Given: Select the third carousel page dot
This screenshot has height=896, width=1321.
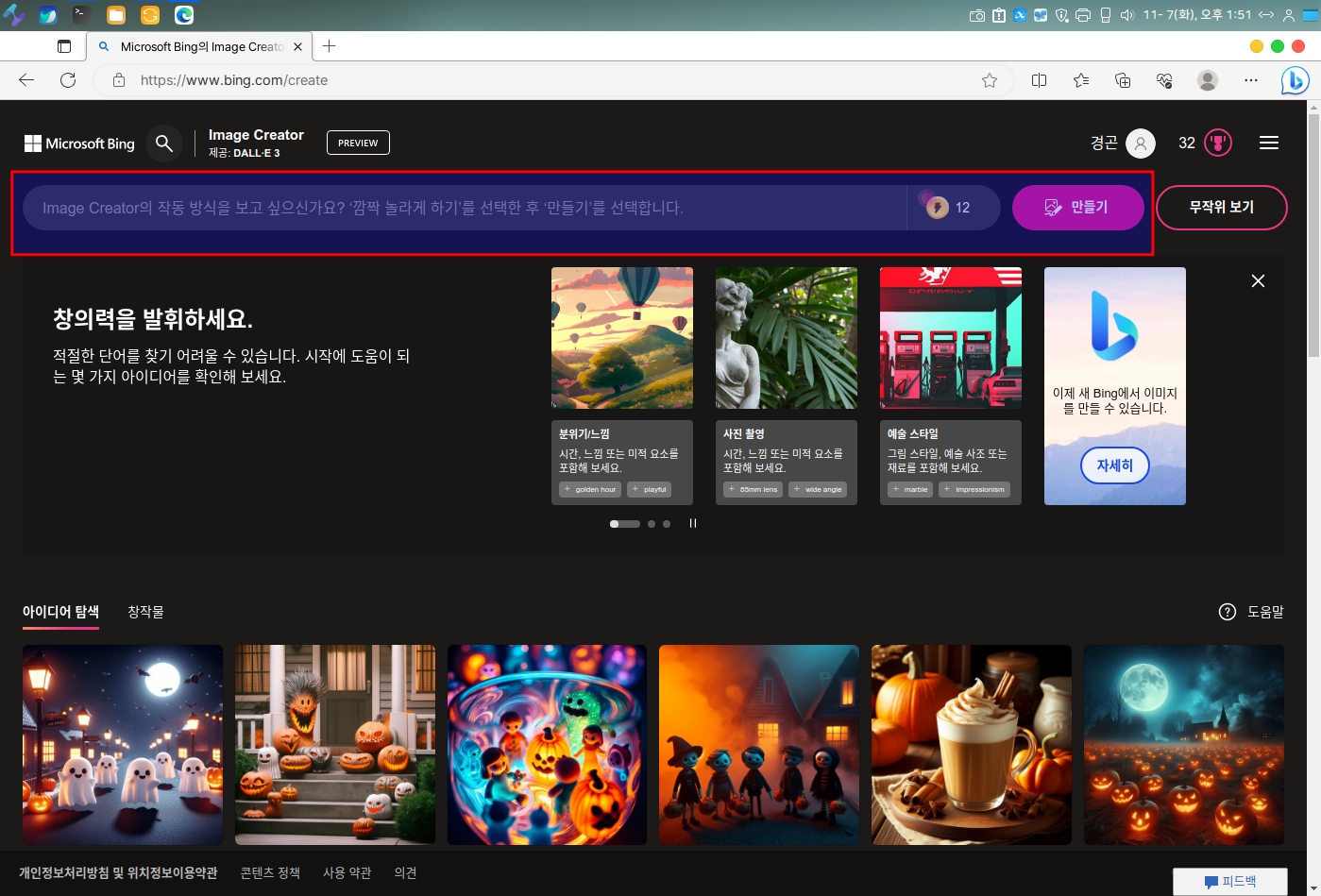Looking at the screenshot, I should click(x=667, y=523).
